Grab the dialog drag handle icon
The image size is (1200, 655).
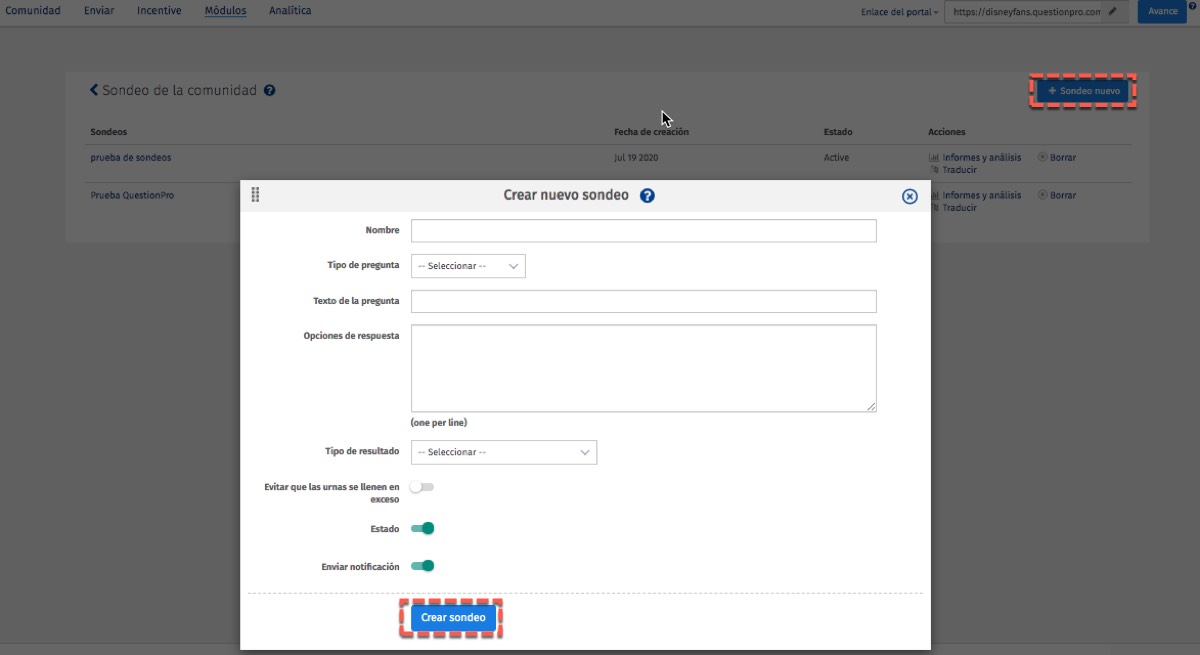256,195
